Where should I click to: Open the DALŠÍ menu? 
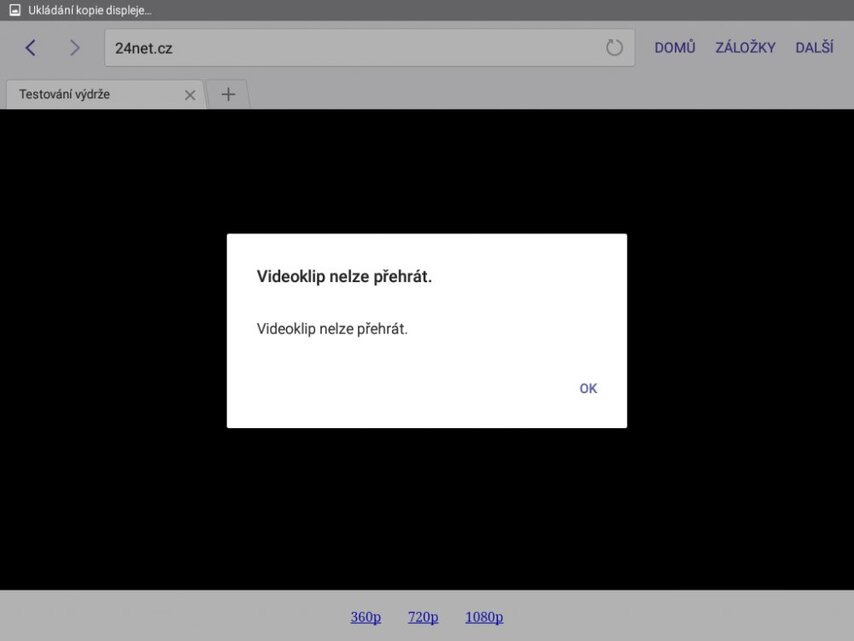point(814,48)
